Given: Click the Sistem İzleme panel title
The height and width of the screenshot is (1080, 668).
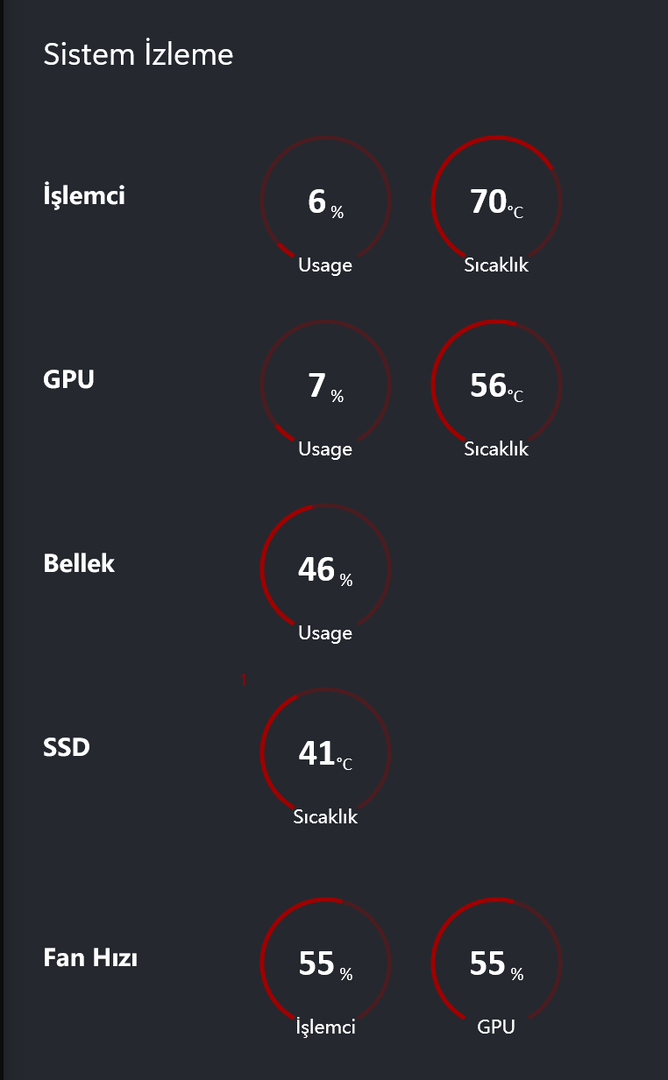Looking at the screenshot, I should (x=138, y=55).
